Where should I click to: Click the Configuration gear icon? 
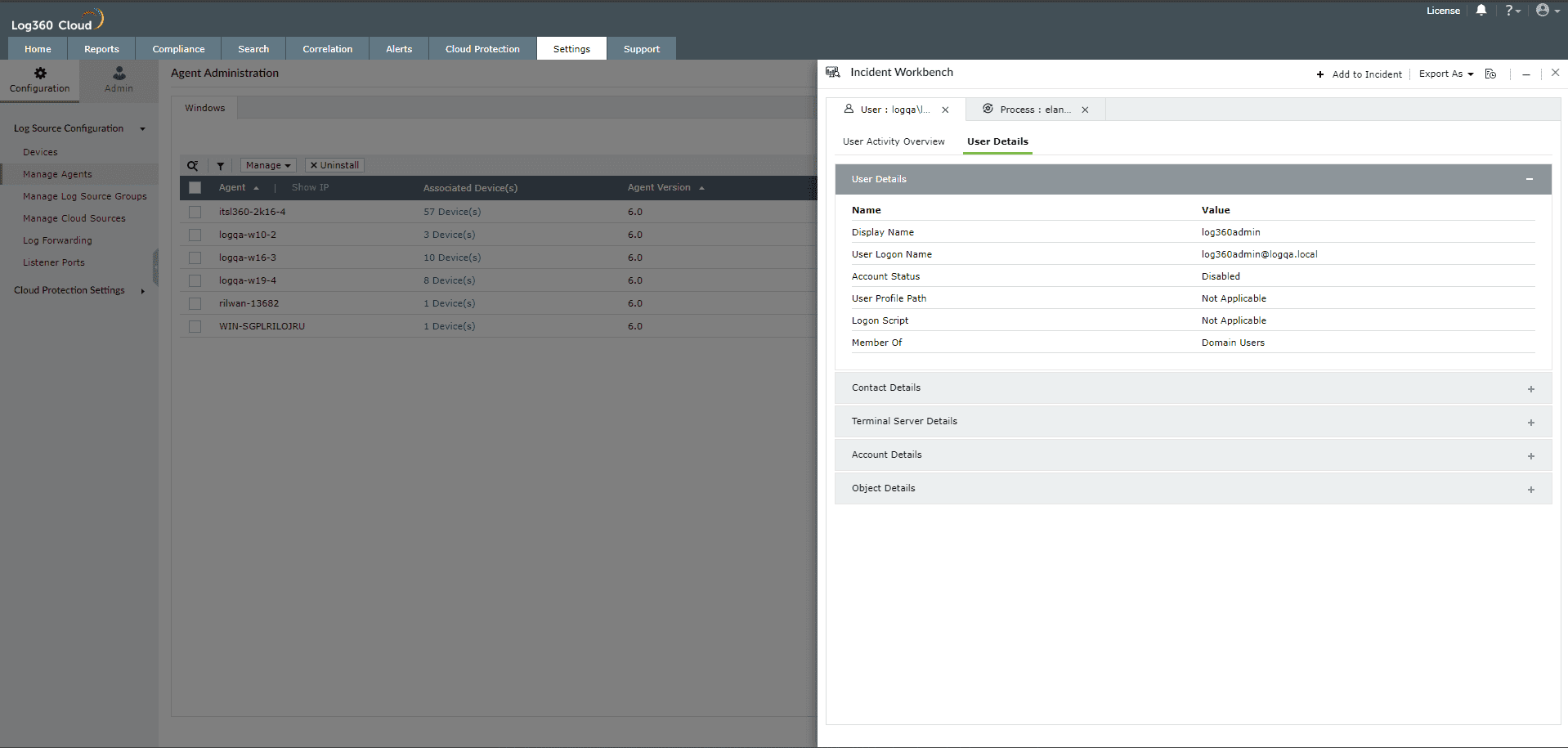(40, 73)
